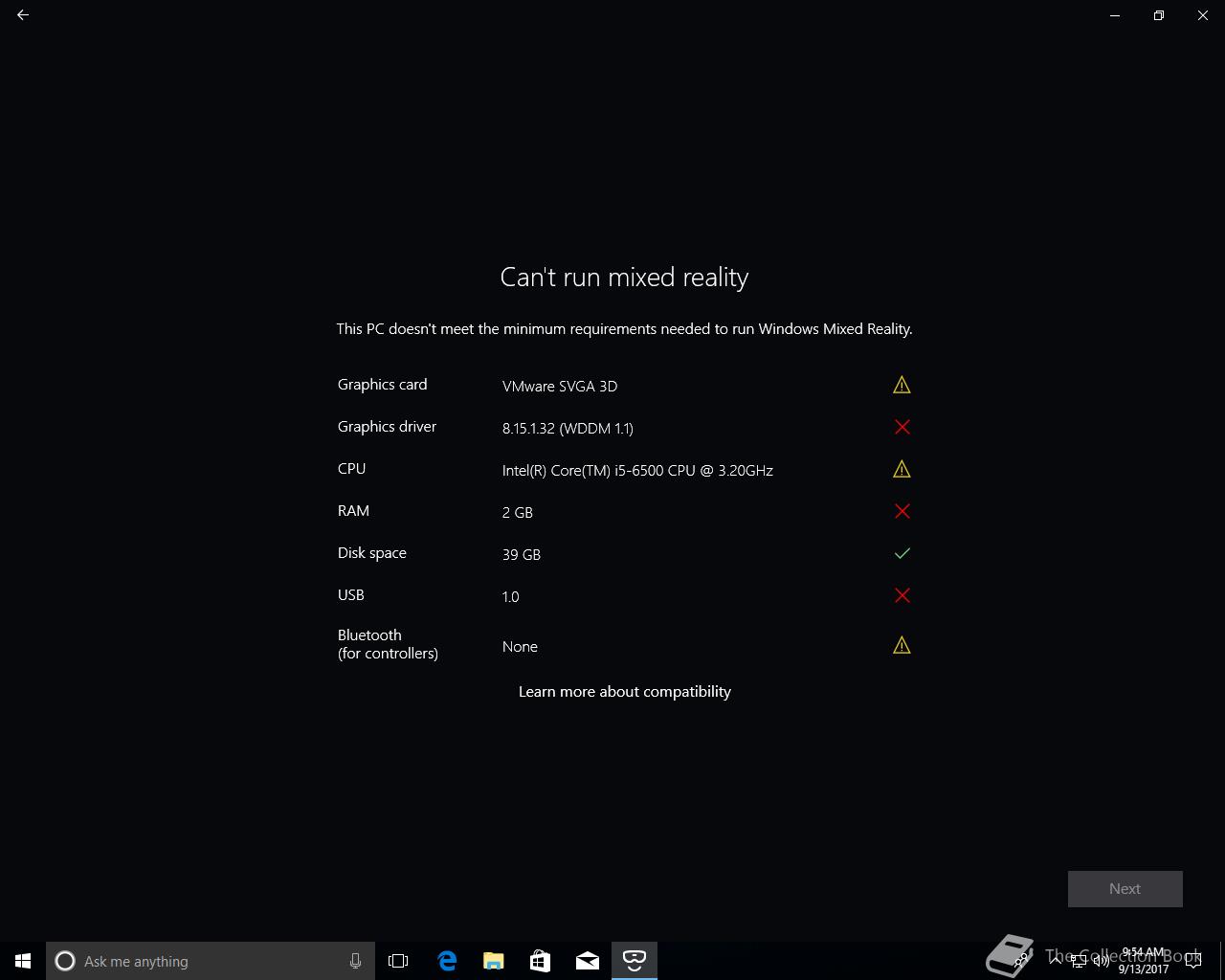Open Learn more about compatibility link
The height and width of the screenshot is (980, 1225).
tap(625, 692)
